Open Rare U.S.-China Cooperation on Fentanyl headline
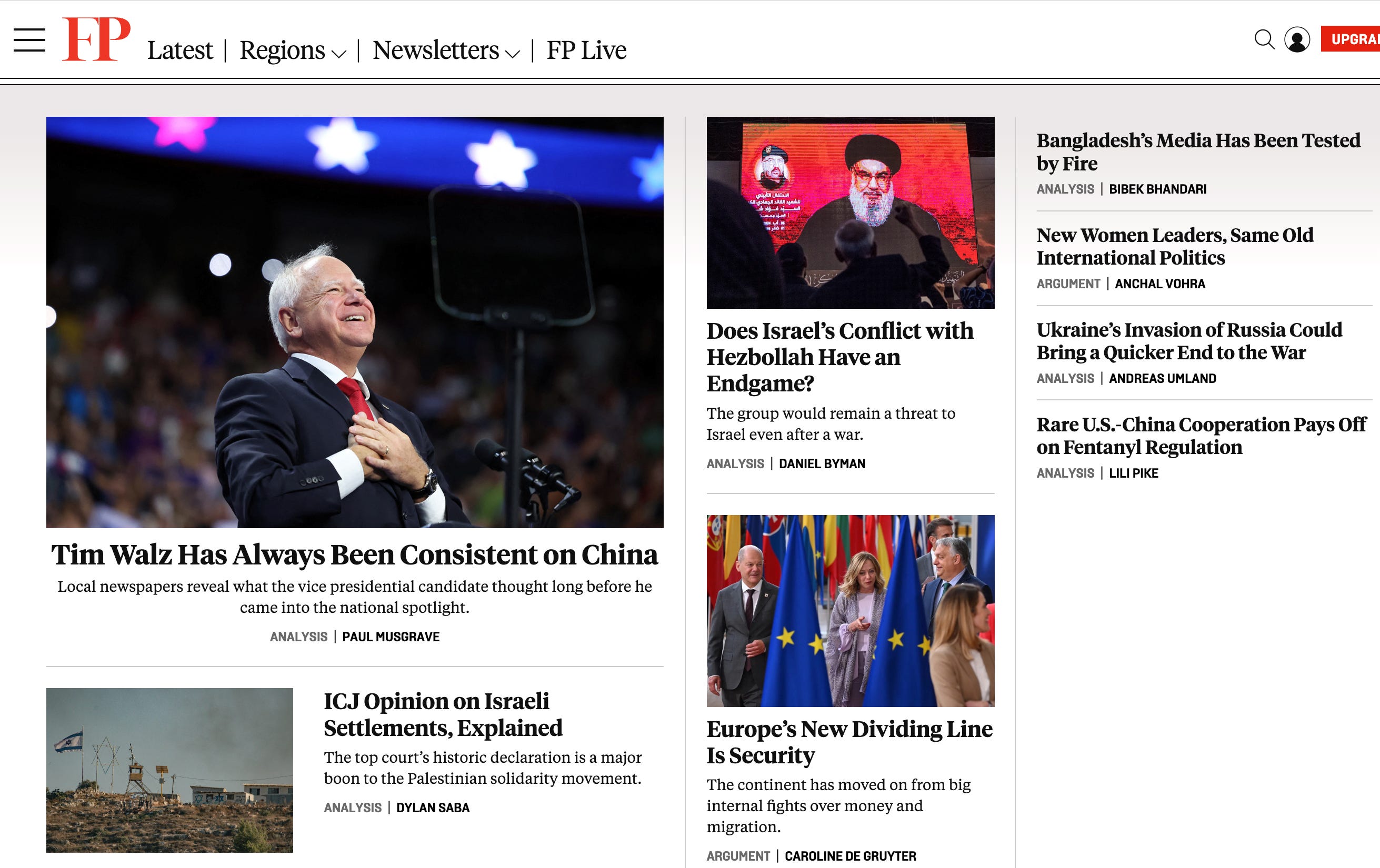Viewport: 1380px width, 868px height. (1201, 436)
